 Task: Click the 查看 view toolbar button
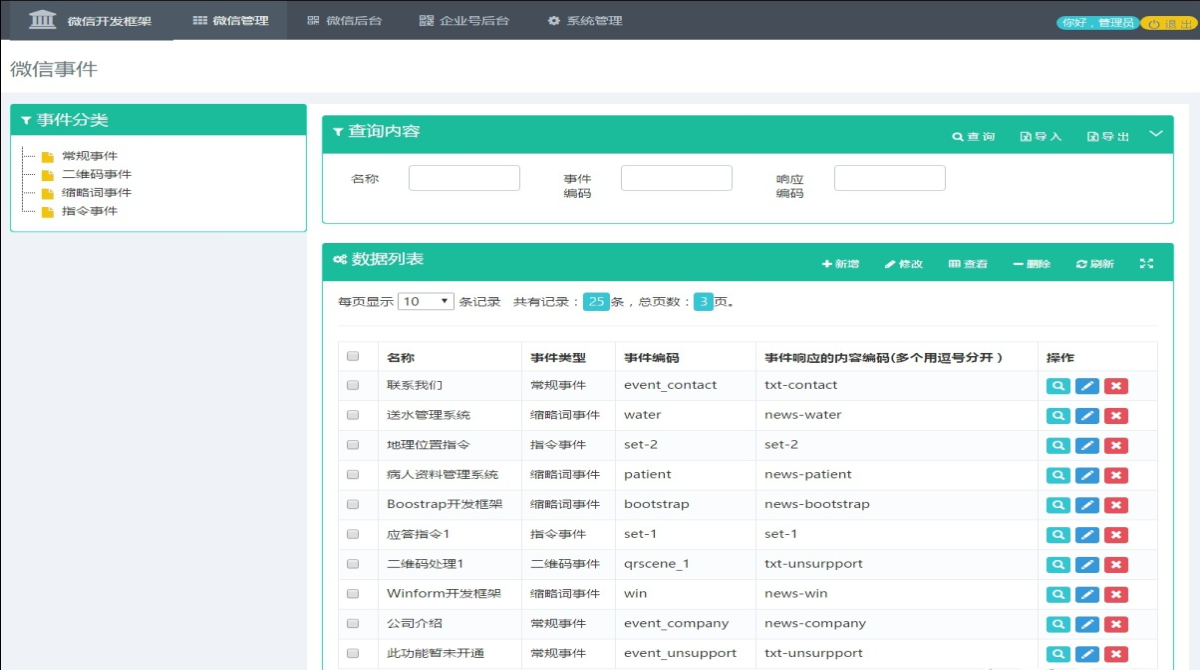[x=968, y=263]
